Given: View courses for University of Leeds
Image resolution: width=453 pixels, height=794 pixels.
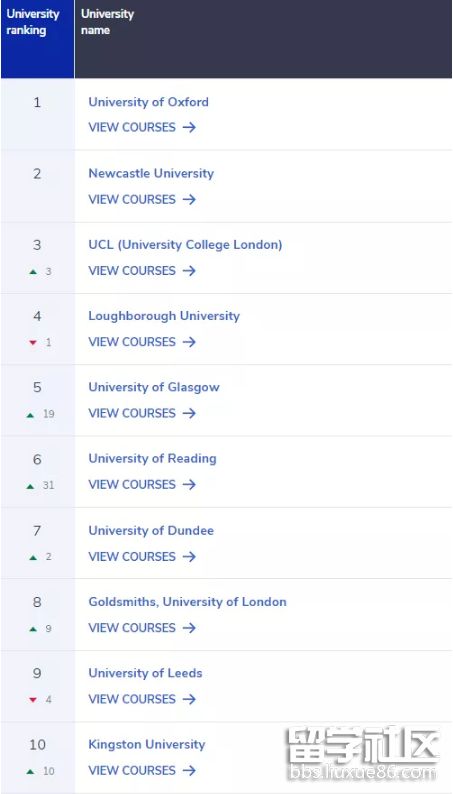Looking at the screenshot, I should tap(142, 699).
